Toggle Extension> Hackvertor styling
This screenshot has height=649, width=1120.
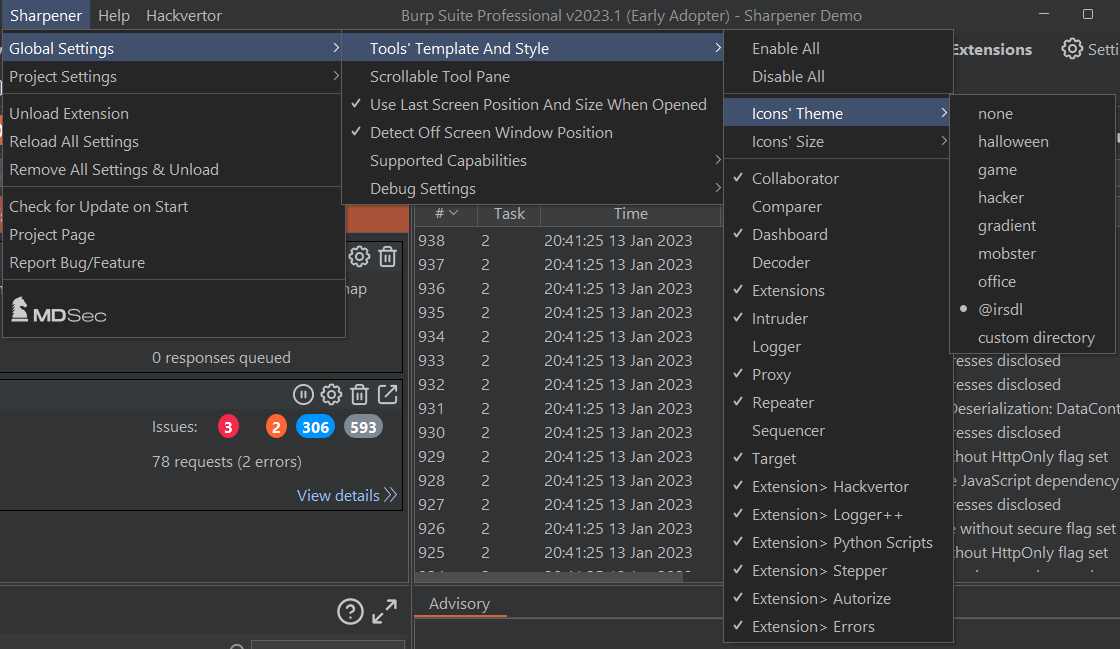click(838, 486)
